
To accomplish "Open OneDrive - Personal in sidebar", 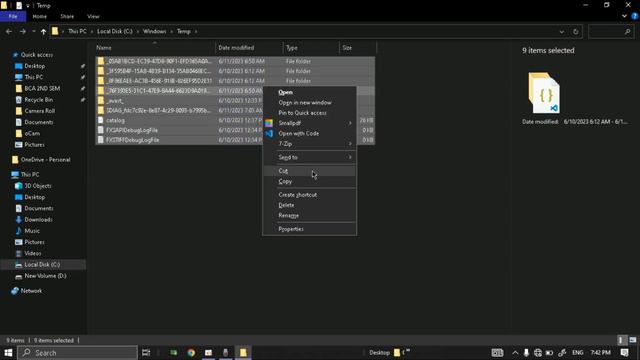I will (45, 160).
